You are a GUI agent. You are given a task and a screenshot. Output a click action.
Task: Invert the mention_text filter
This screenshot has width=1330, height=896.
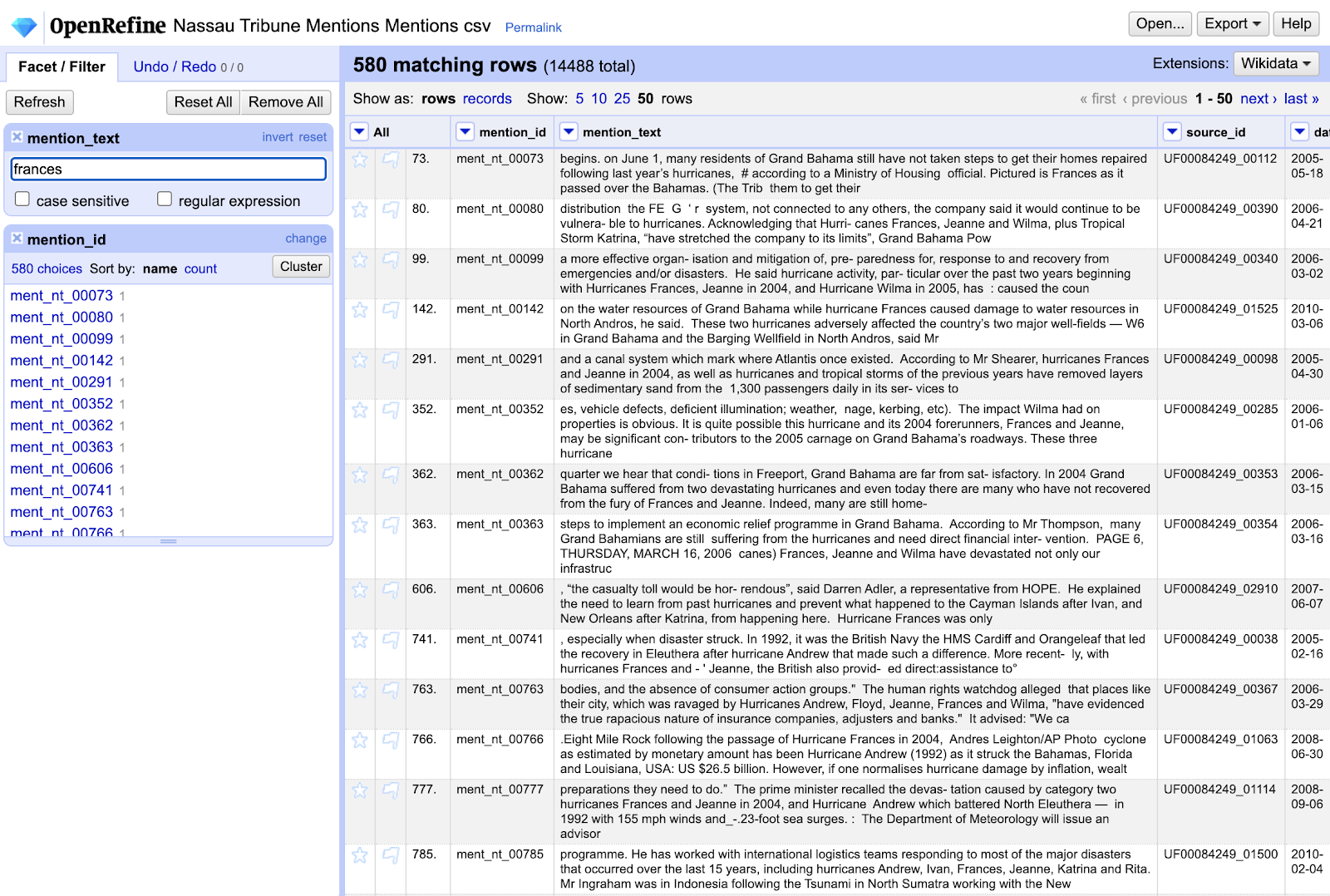point(278,137)
